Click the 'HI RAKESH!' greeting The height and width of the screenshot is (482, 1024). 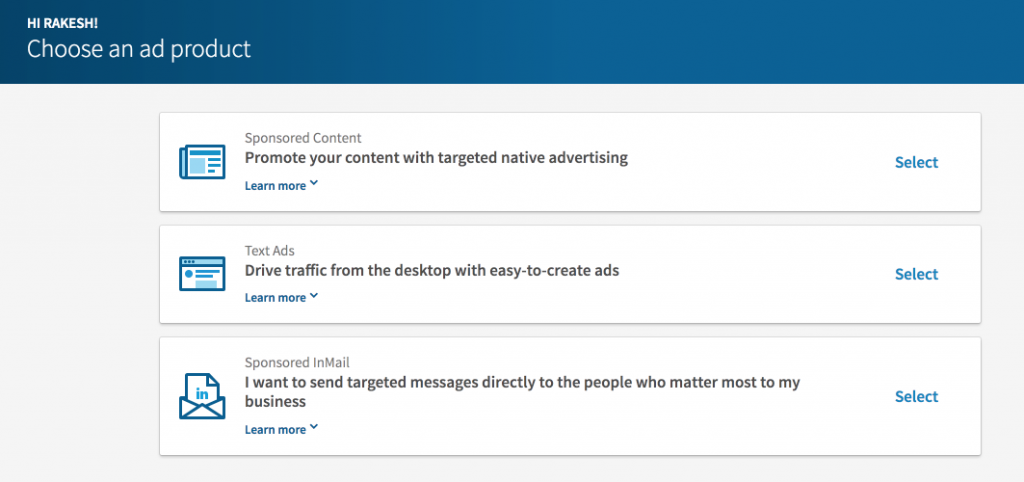pos(62,24)
